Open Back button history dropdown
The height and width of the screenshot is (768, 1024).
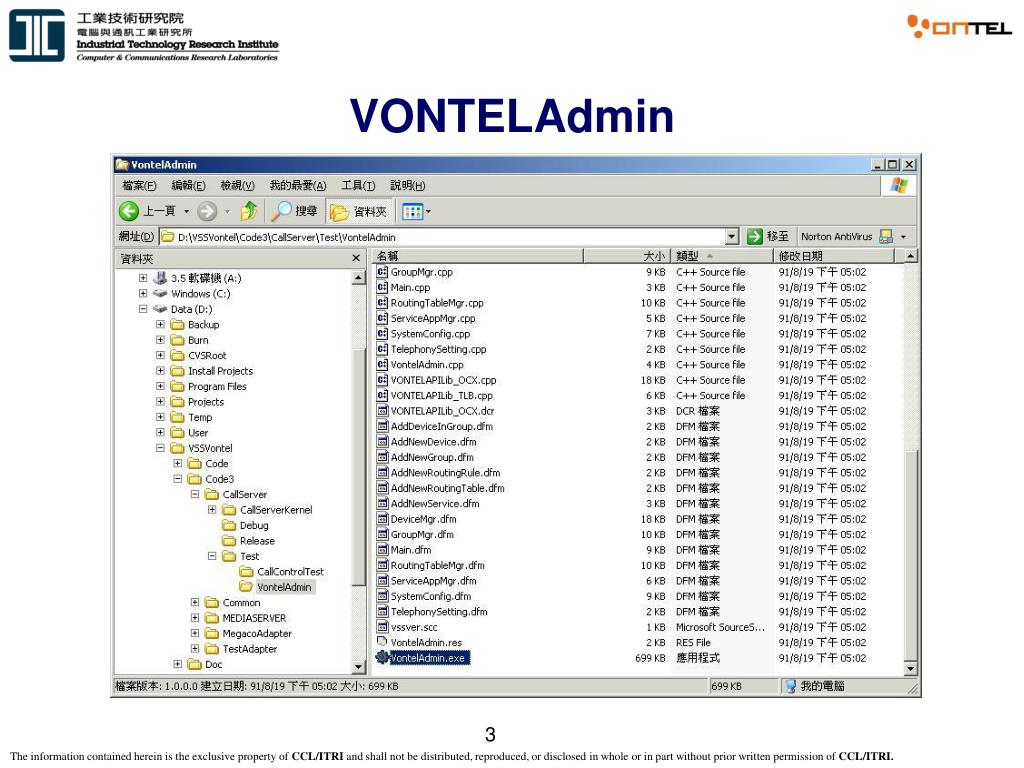(186, 212)
